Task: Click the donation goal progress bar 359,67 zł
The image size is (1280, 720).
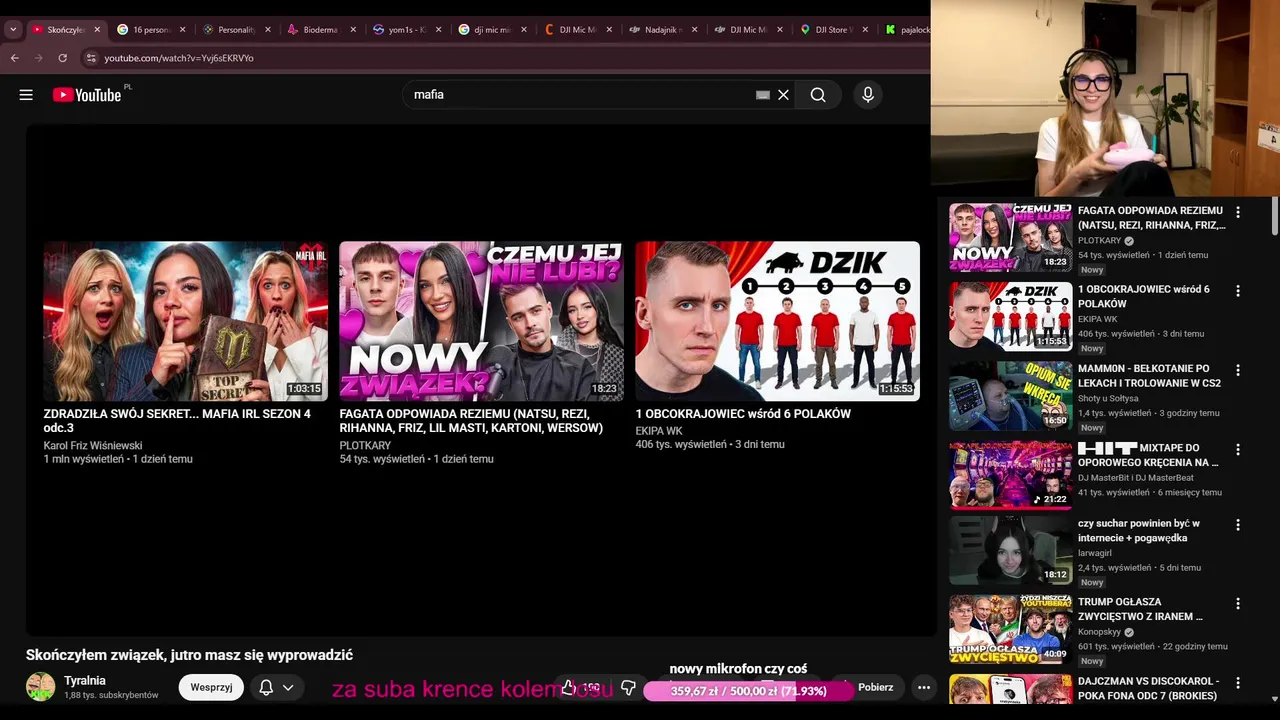Action: coord(748,691)
